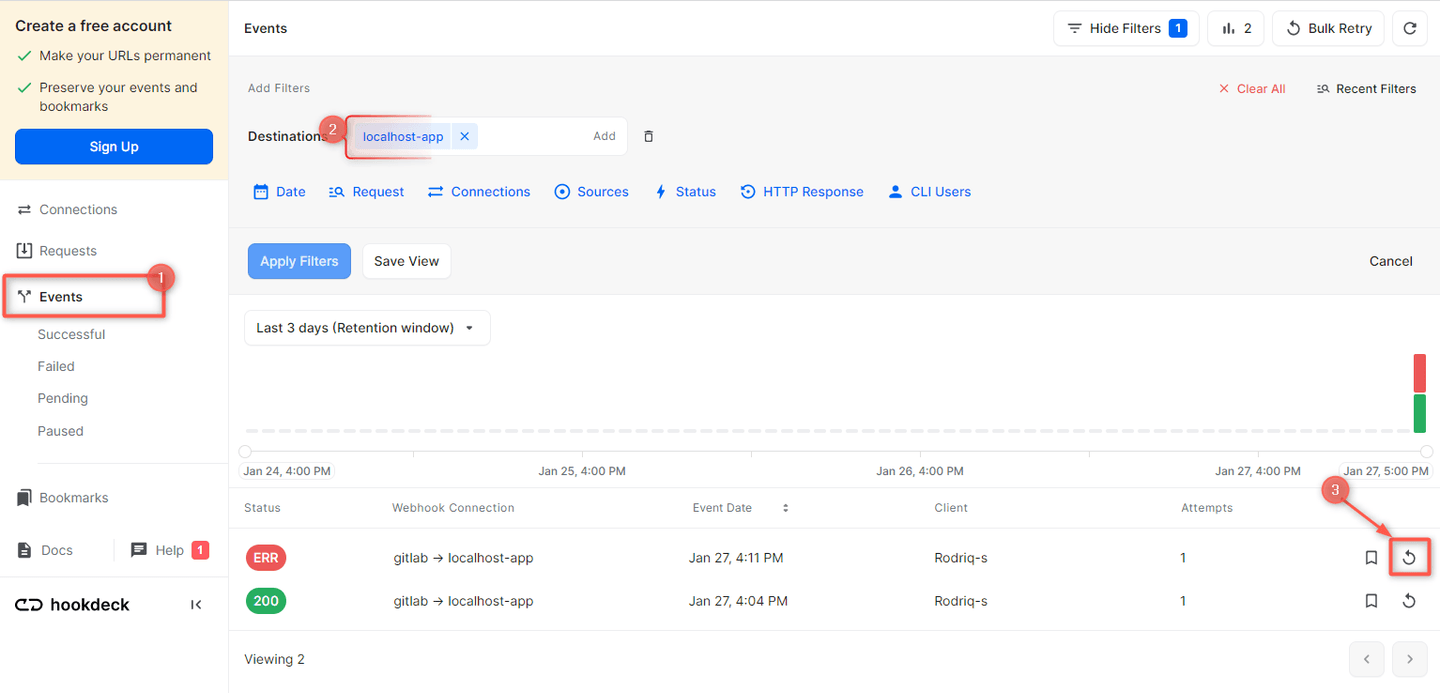The width and height of the screenshot is (1440, 693).
Task: Open the Failed events section
Action: tap(56, 365)
